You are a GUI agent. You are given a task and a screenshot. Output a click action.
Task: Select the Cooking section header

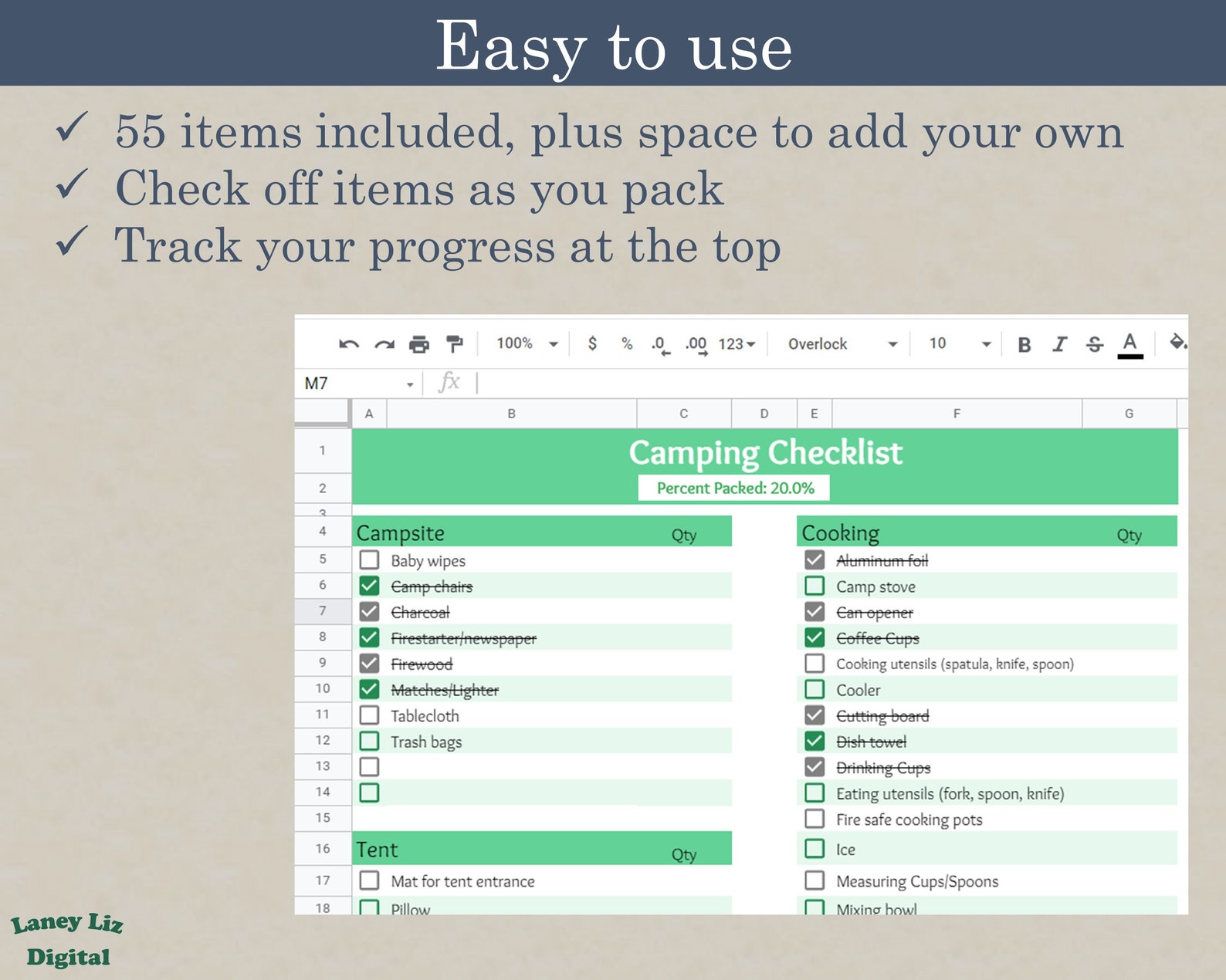pyautogui.click(x=987, y=532)
